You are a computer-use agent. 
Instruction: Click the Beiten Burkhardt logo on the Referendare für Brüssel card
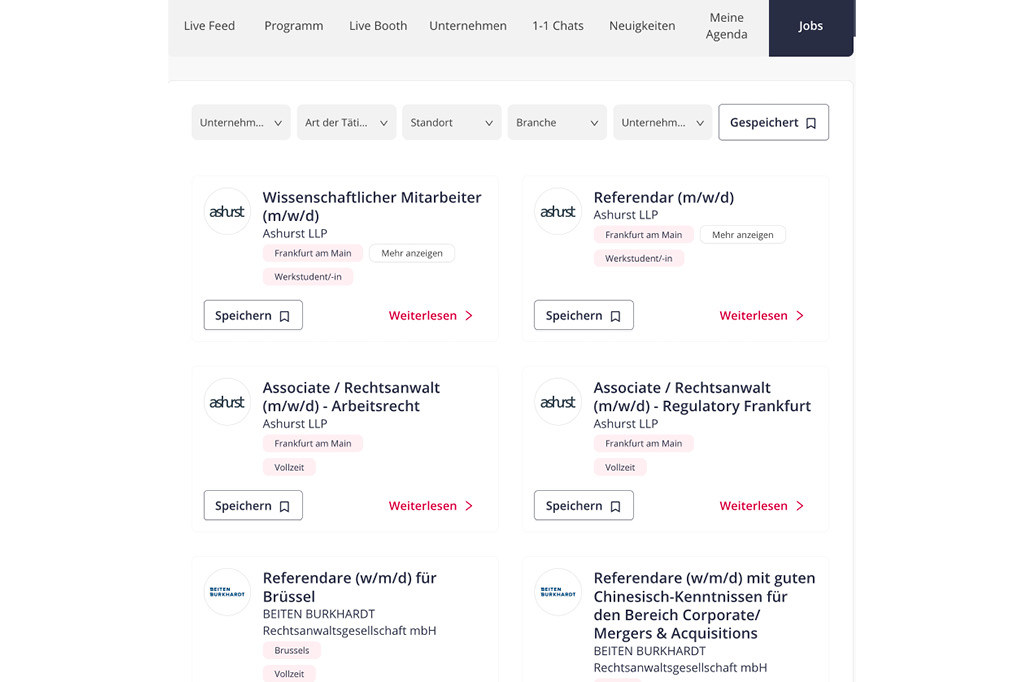[227, 592]
